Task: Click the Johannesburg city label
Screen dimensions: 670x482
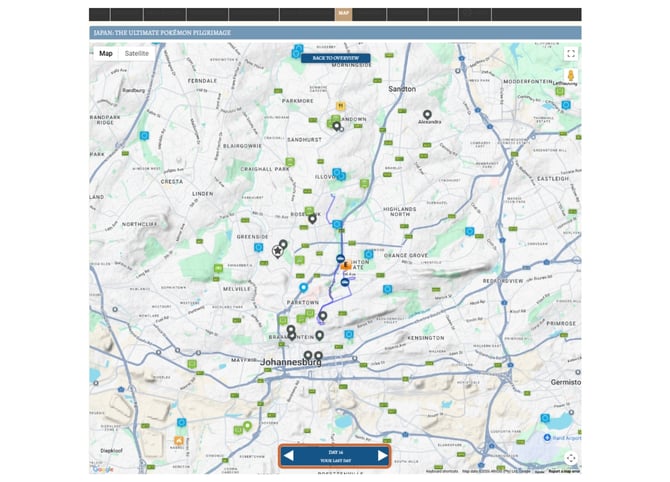Action: tap(291, 362)
